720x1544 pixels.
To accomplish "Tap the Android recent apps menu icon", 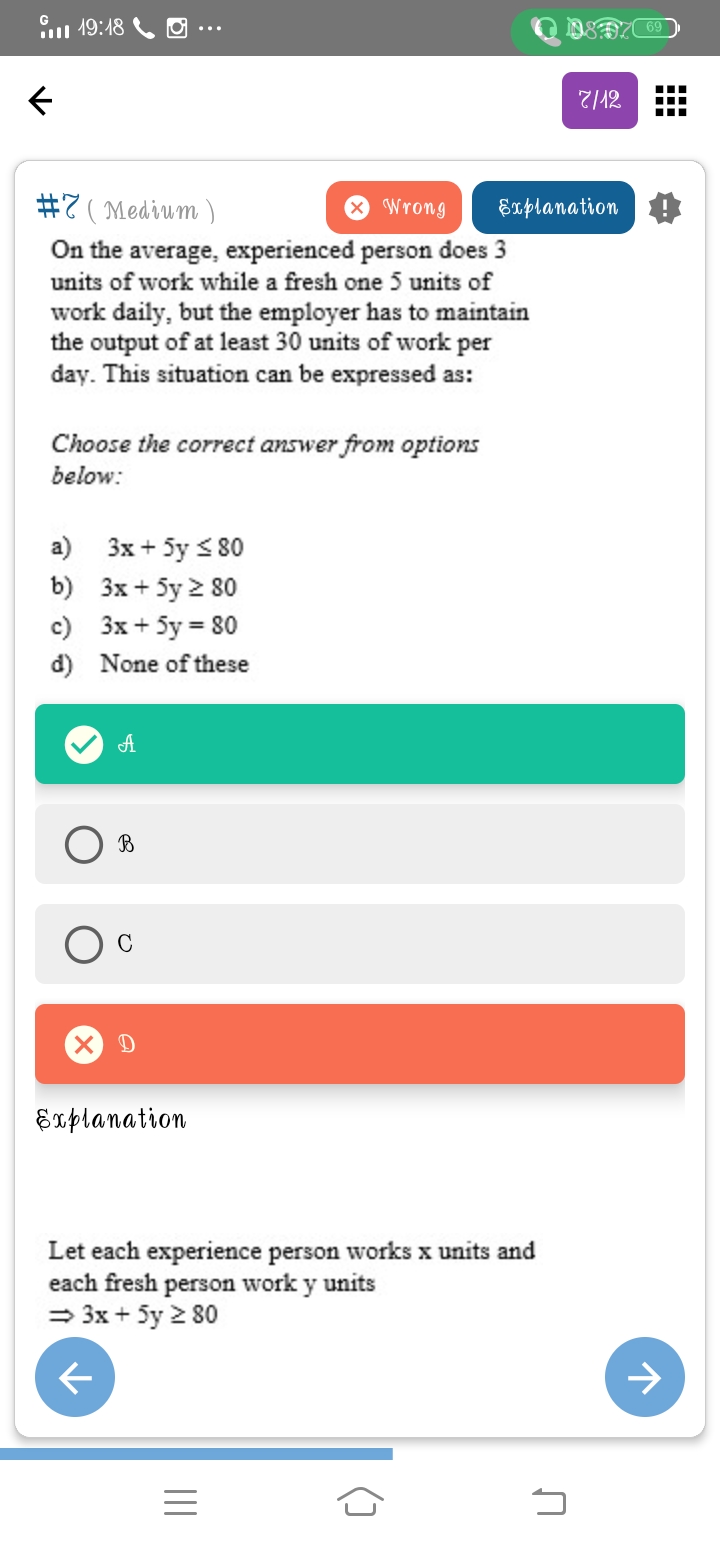I will [x=180, y=1501].
